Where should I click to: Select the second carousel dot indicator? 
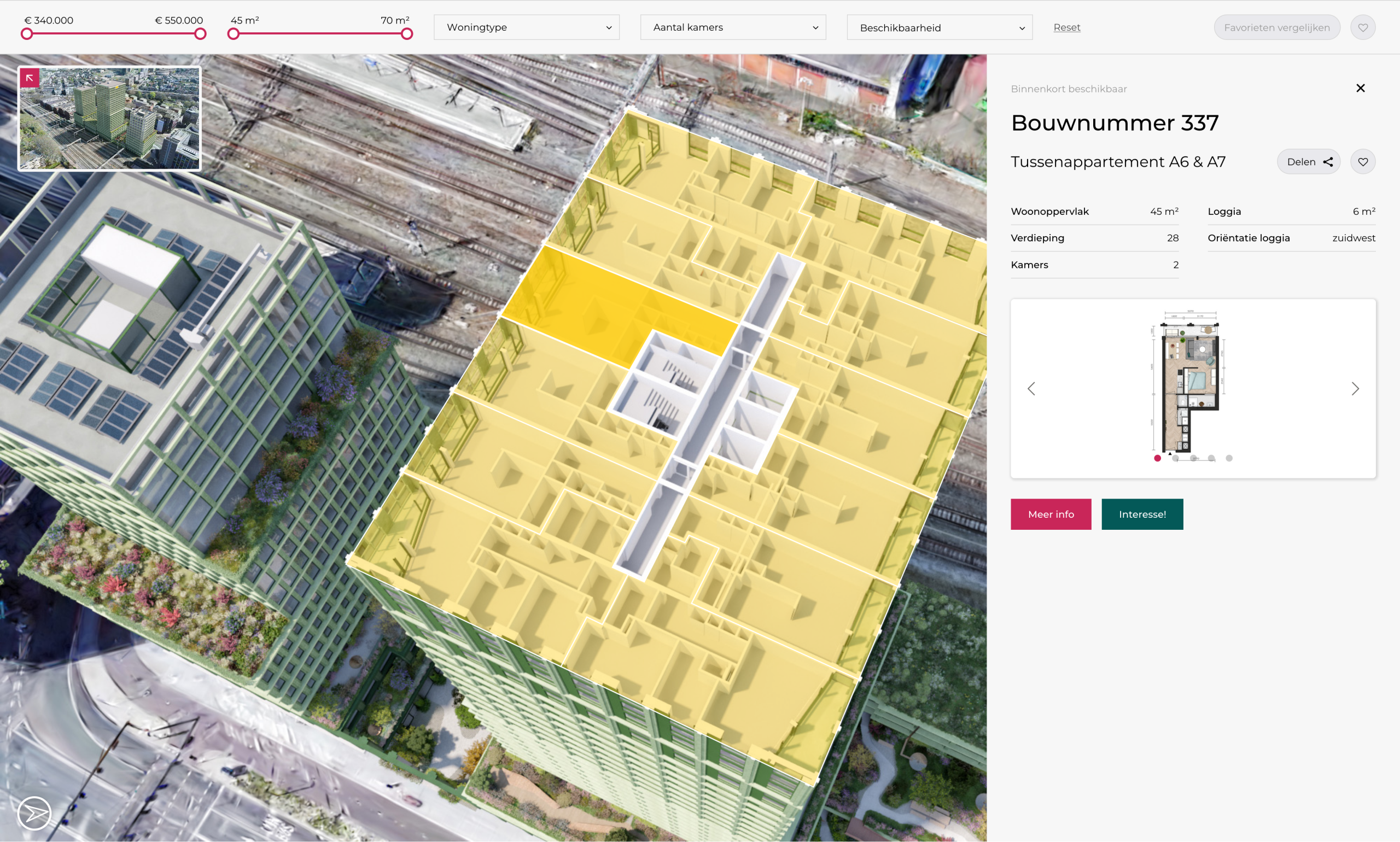click(1175, 458)
